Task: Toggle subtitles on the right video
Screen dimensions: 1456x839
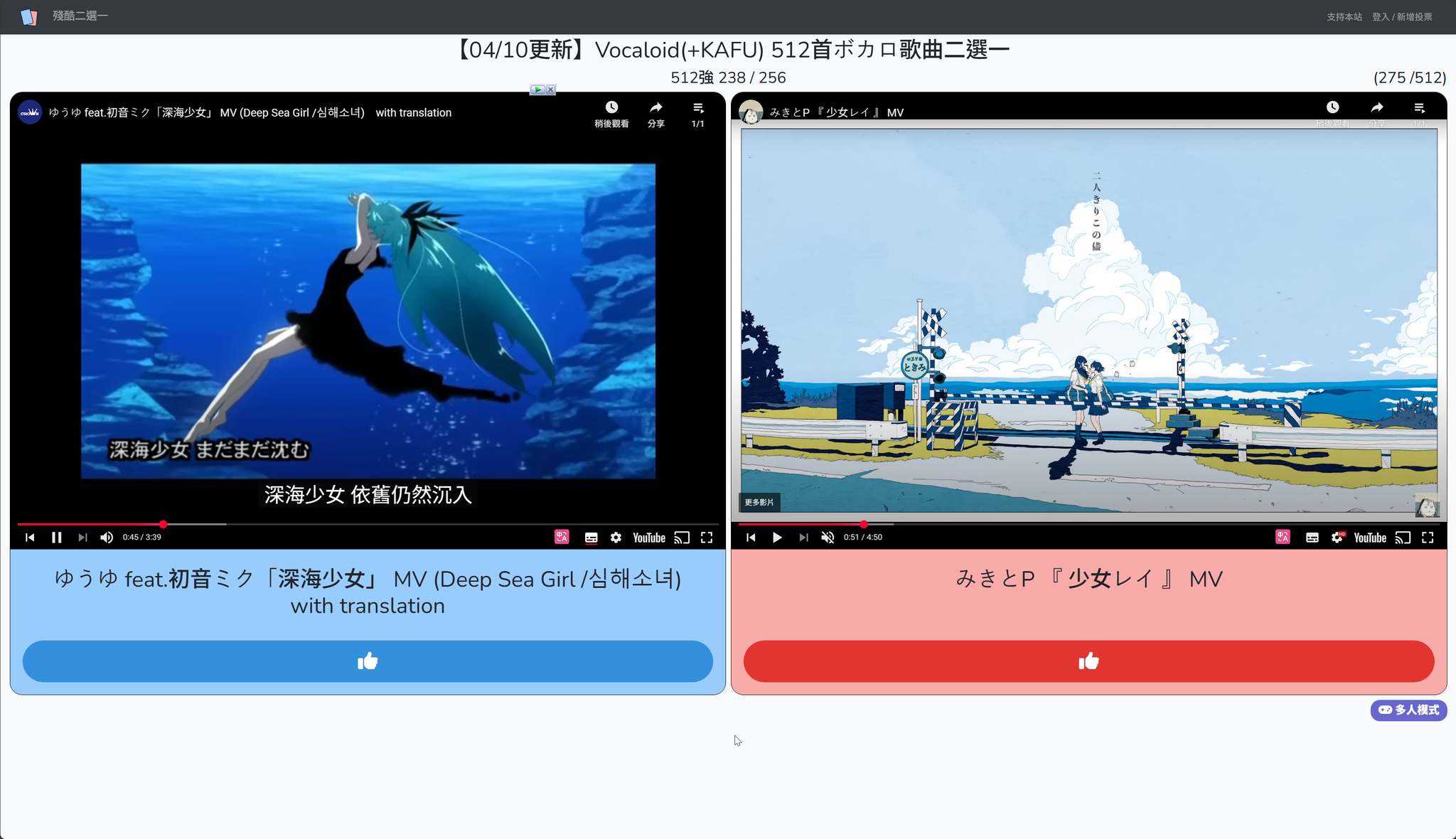Action: pyautogui.click(x=1312, y=538)
